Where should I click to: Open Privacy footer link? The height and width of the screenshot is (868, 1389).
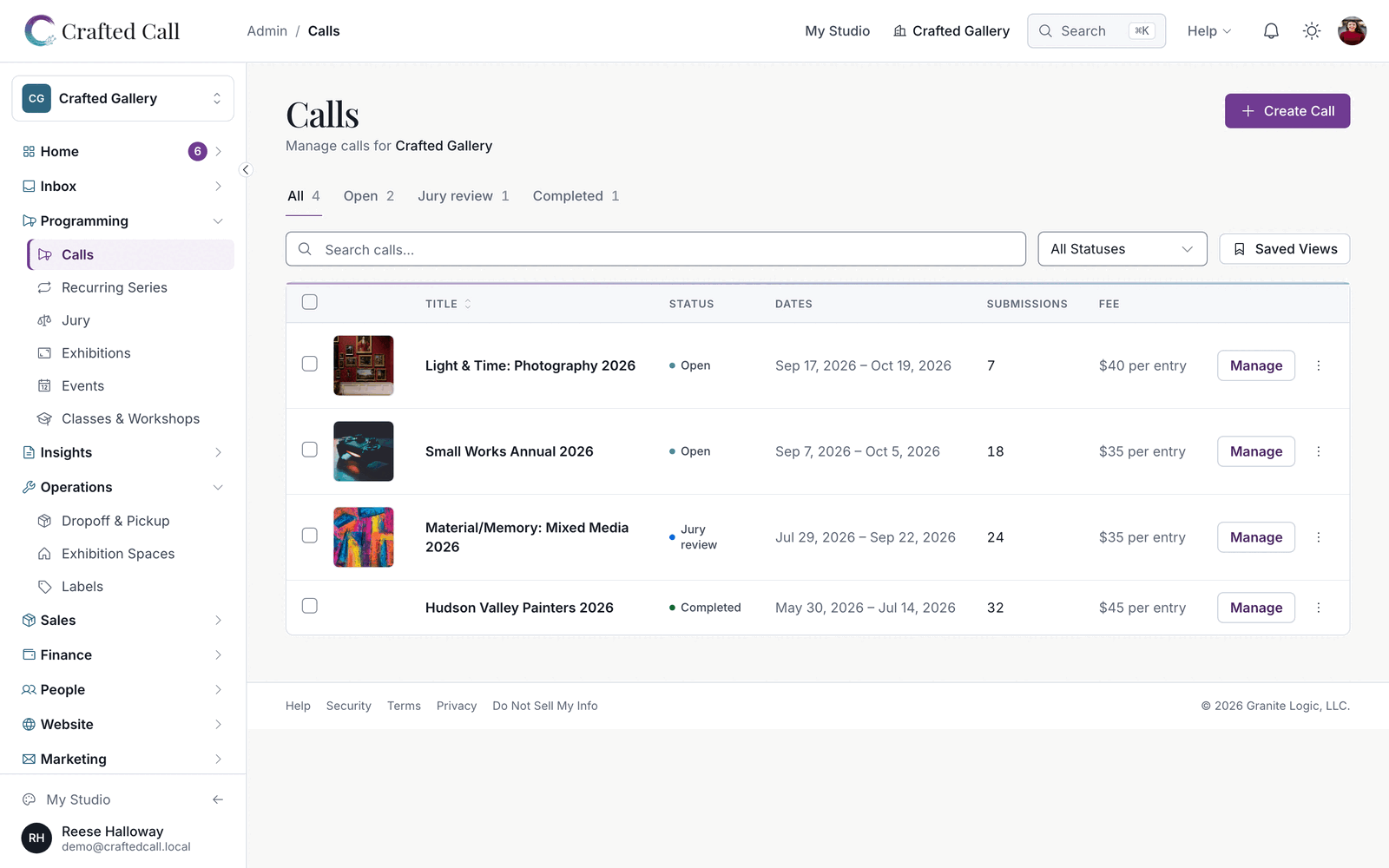click(457, 707)
